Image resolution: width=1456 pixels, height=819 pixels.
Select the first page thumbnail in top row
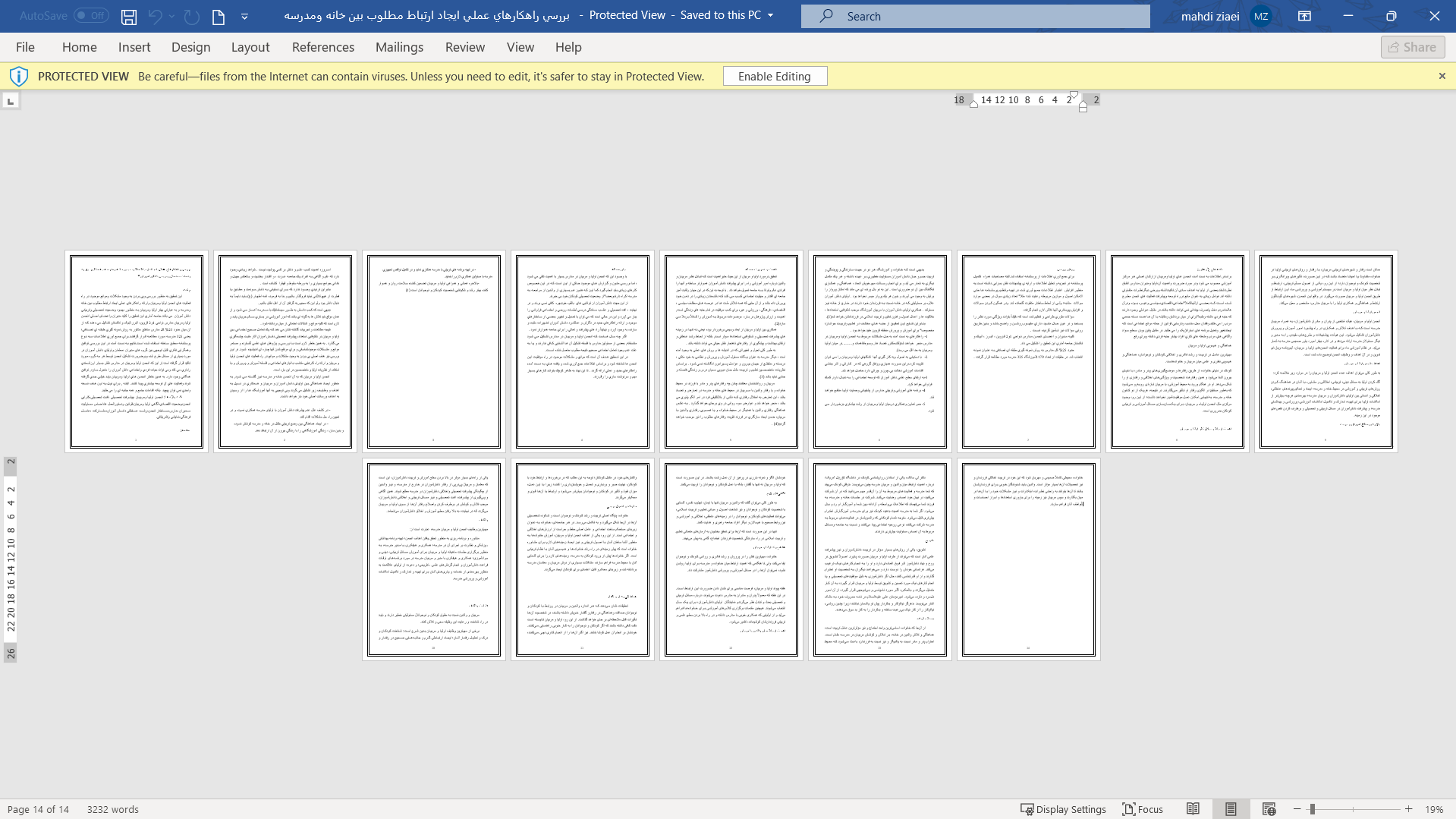pos(137,351)
